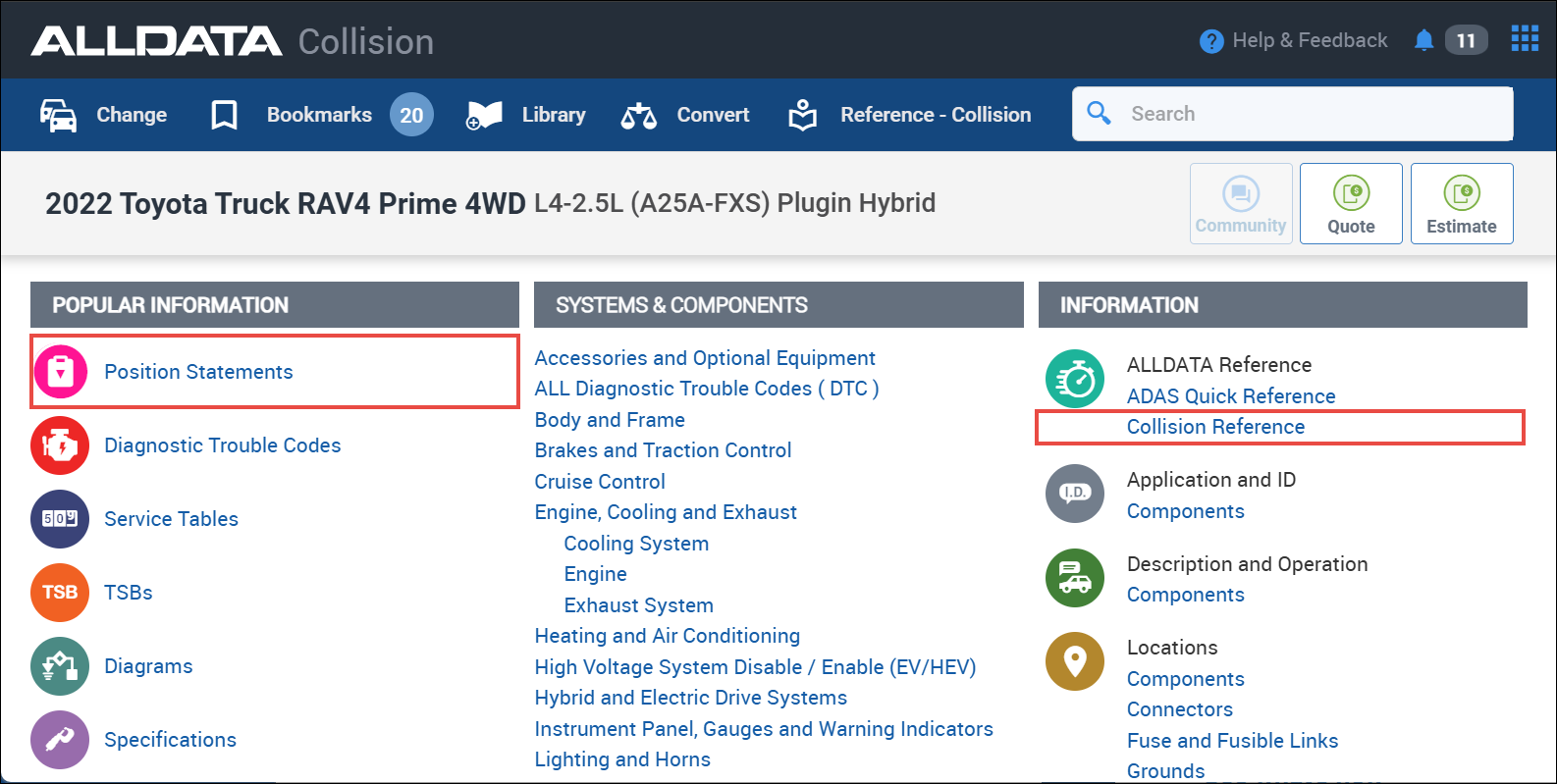Open the Position Statements link
The image size is (1557, 784).
pyautogui.click(x=198, y=372)
